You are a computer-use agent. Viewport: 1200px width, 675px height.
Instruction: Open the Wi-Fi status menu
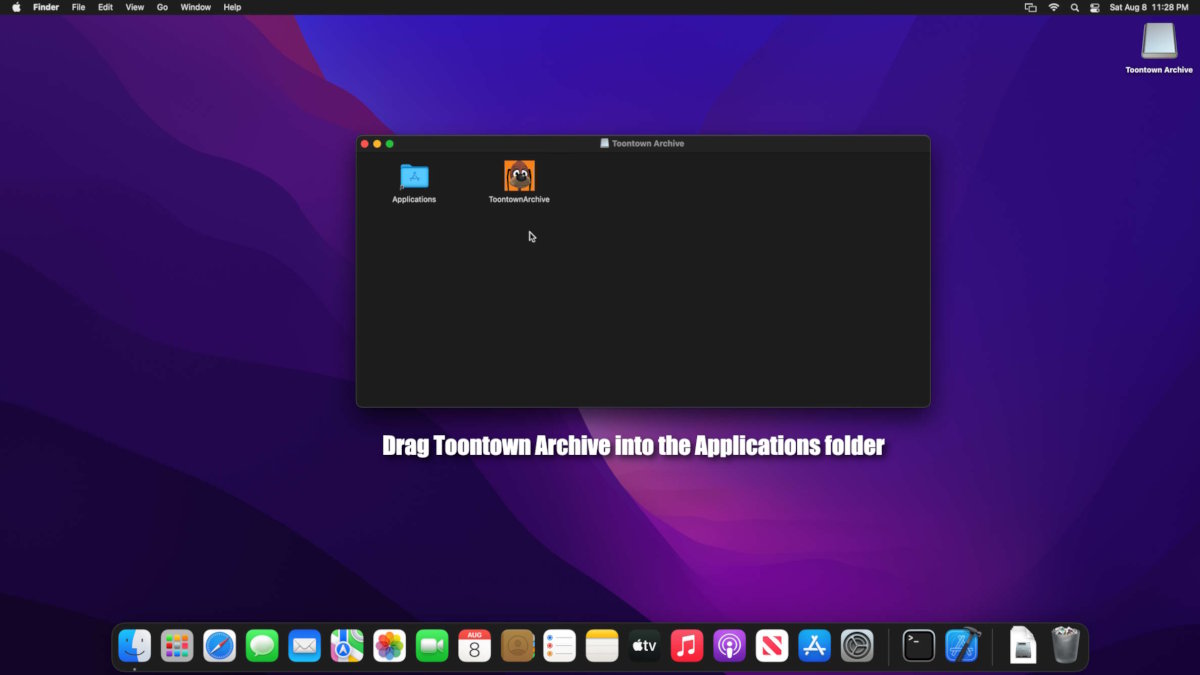click(1053, 7)
